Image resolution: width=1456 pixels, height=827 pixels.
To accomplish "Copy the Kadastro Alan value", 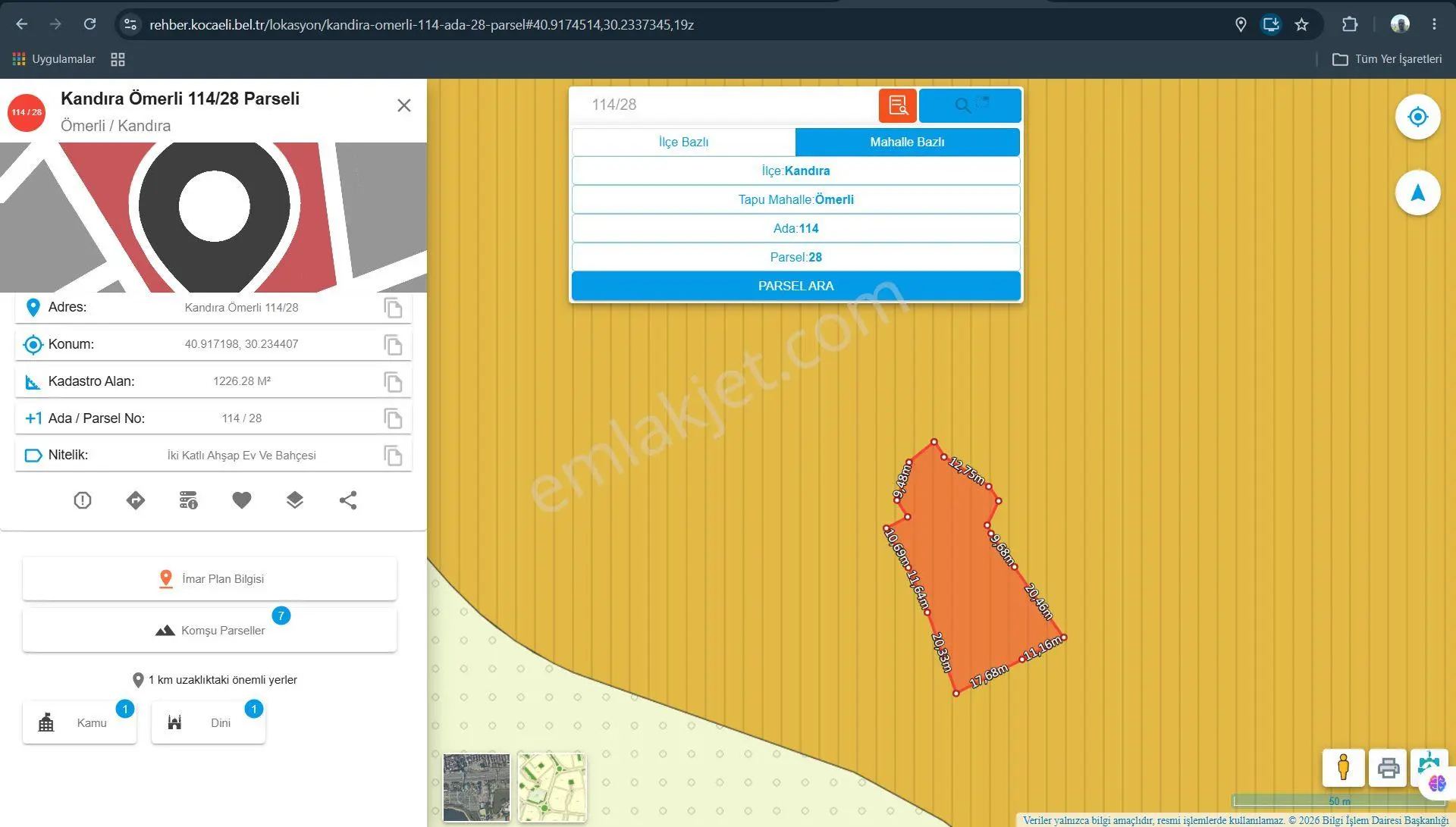I will point(393,382).
